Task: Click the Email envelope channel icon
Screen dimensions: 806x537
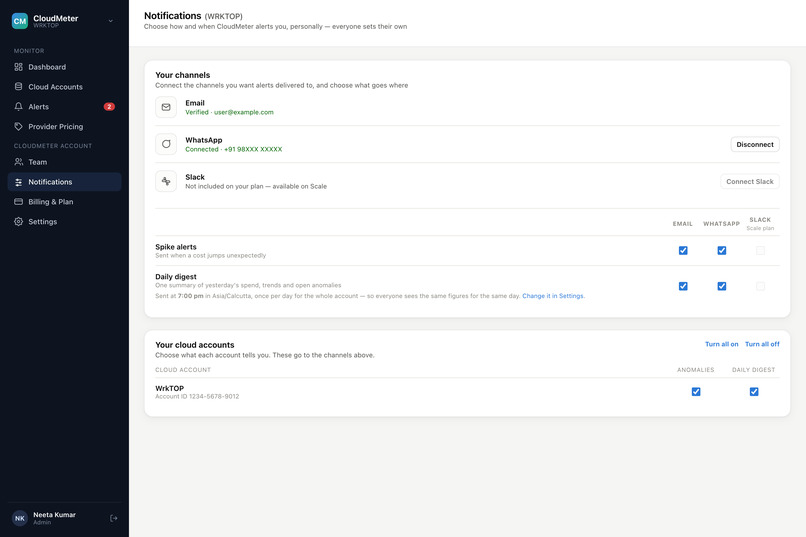Action: click(x=166, y=107)
